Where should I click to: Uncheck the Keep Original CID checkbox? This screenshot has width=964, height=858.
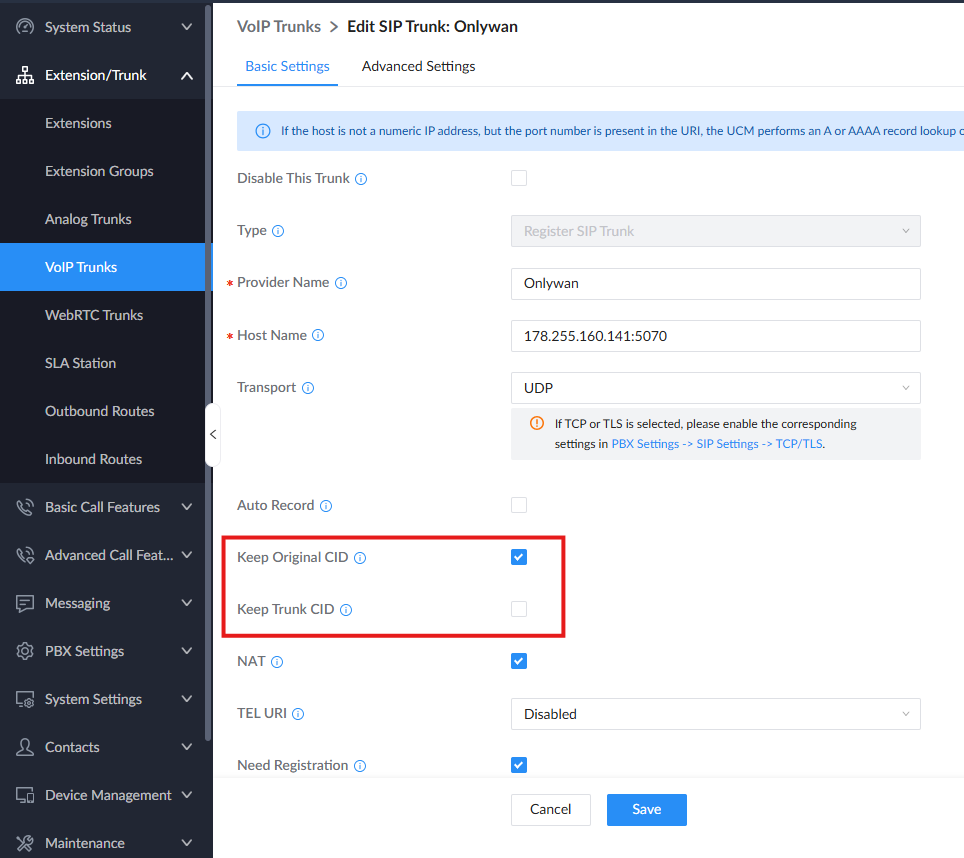(x=519, y=557)
